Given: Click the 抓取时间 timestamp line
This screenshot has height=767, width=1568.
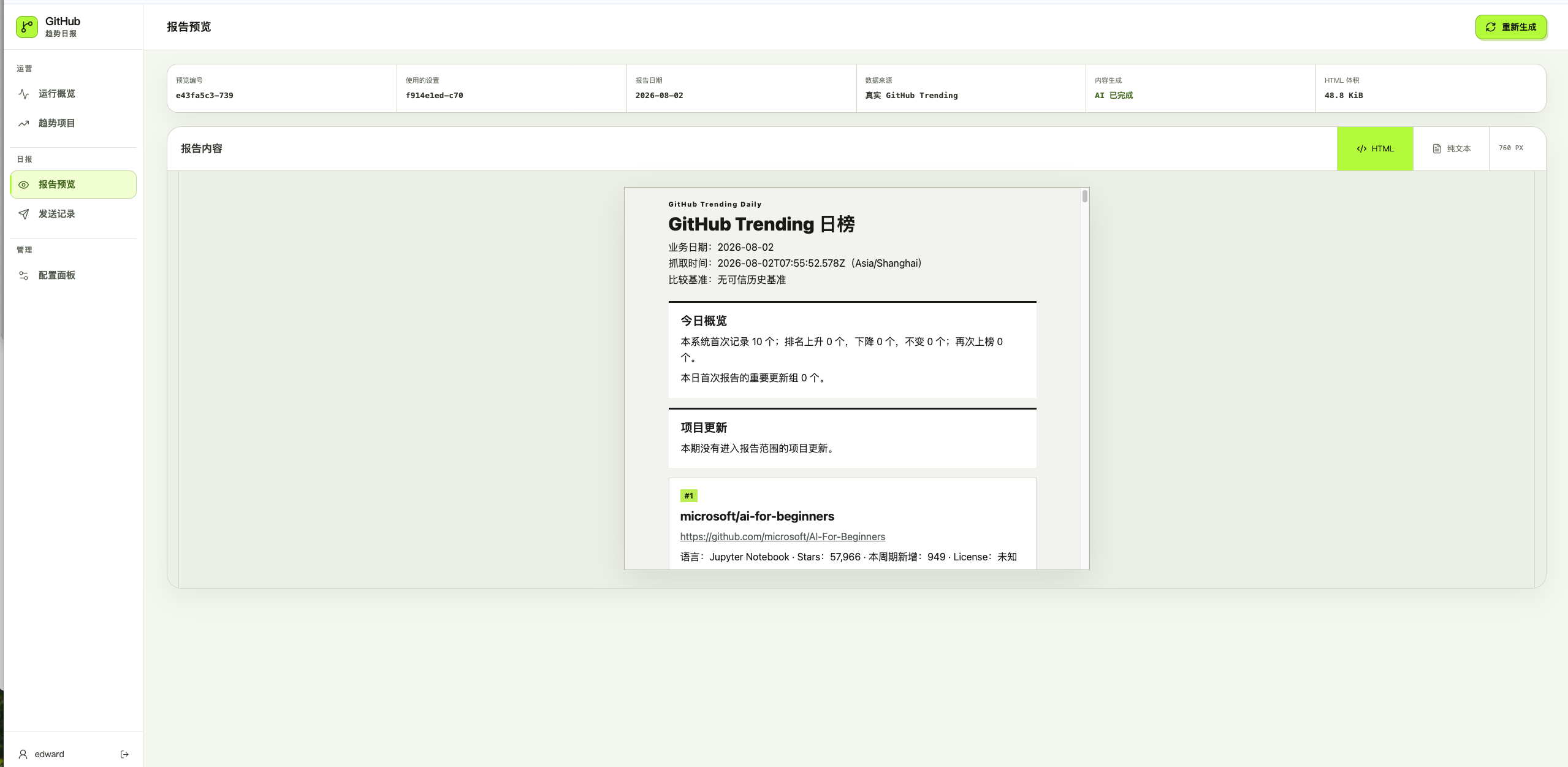Looking at the screenshot, I should [795, 263].
